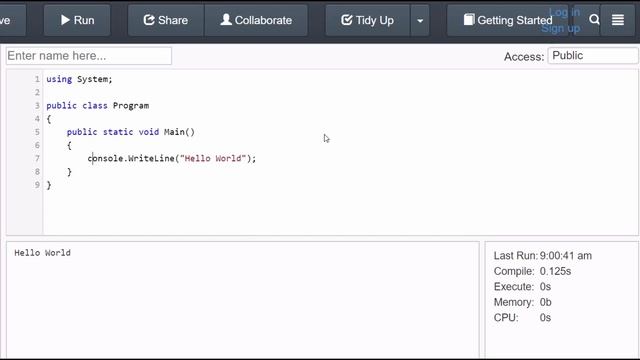
Task: Expand the Tidy Up dropdown arrow
Action: point(420,20)
